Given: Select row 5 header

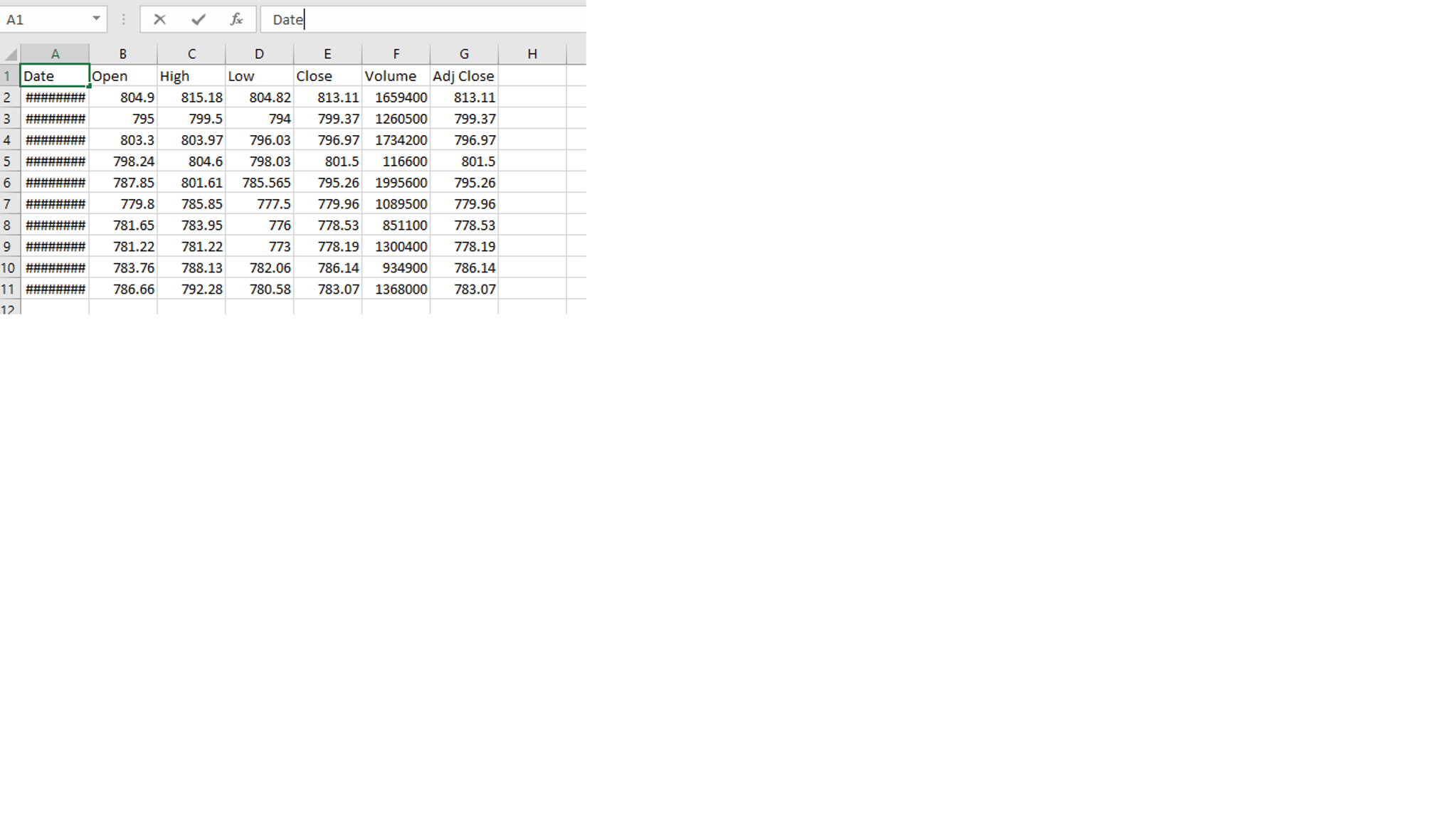Looking at the screenshot, I should 8,161.
